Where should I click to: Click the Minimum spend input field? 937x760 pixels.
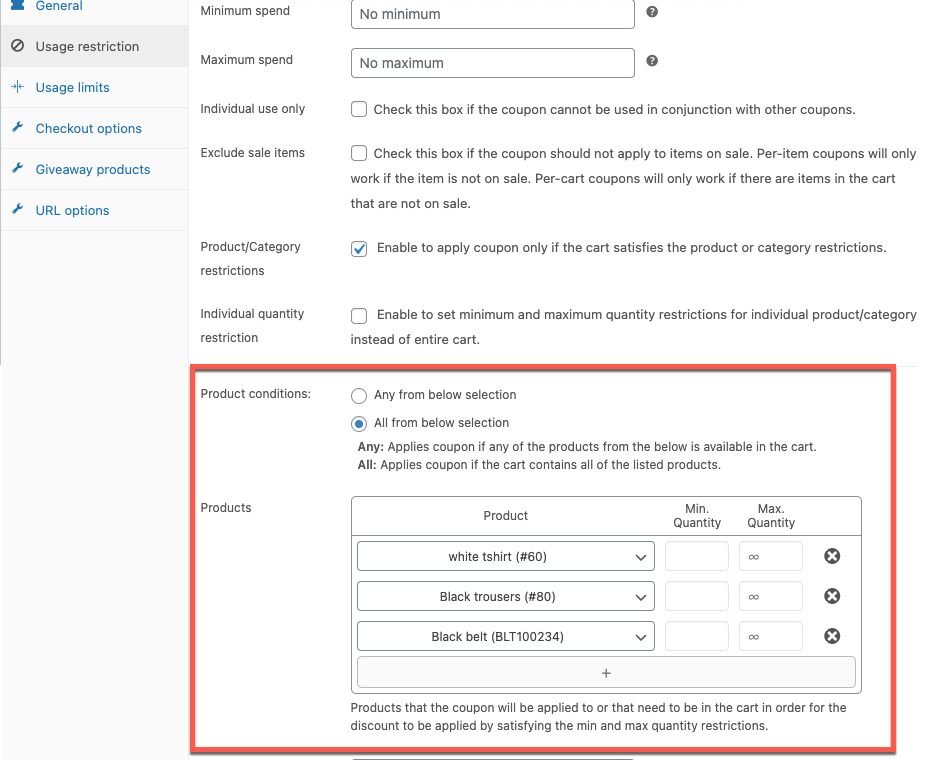tap(493, 14)
